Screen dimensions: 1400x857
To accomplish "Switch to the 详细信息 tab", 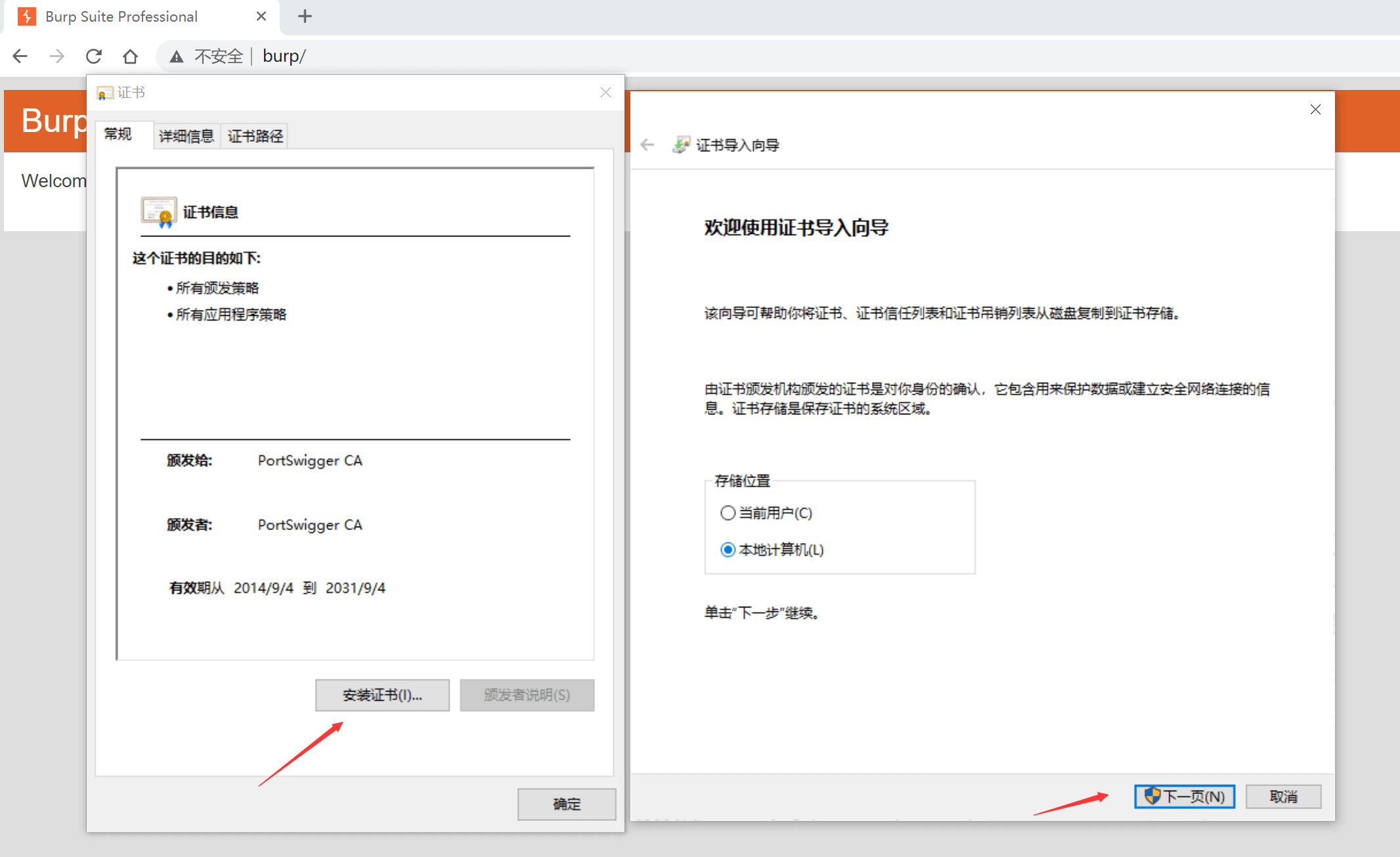I will coord(186,136).
